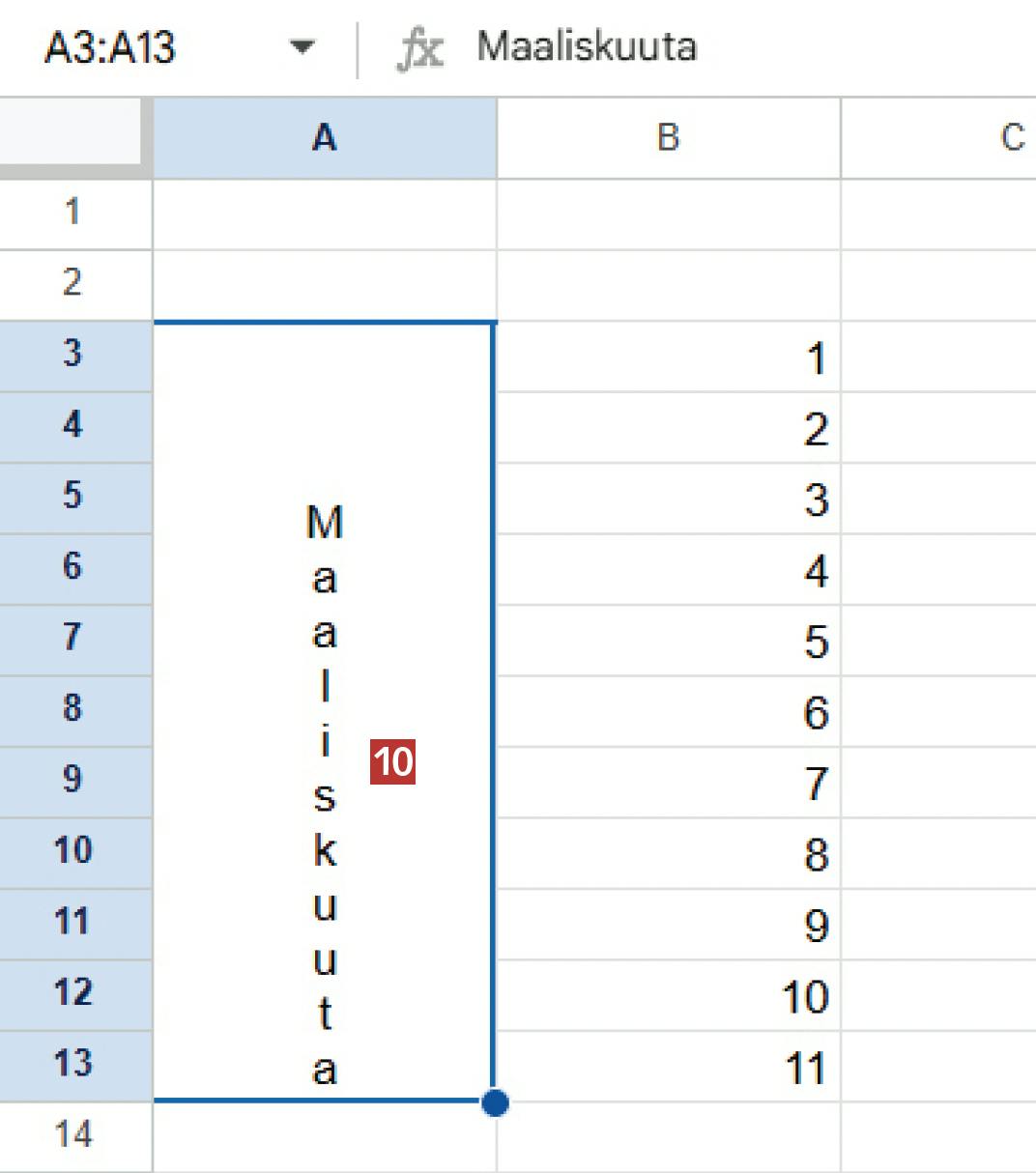This screenshot has width=1036, height=1173.
Task: Click the blue fill handle dot
Action: 495,1101
